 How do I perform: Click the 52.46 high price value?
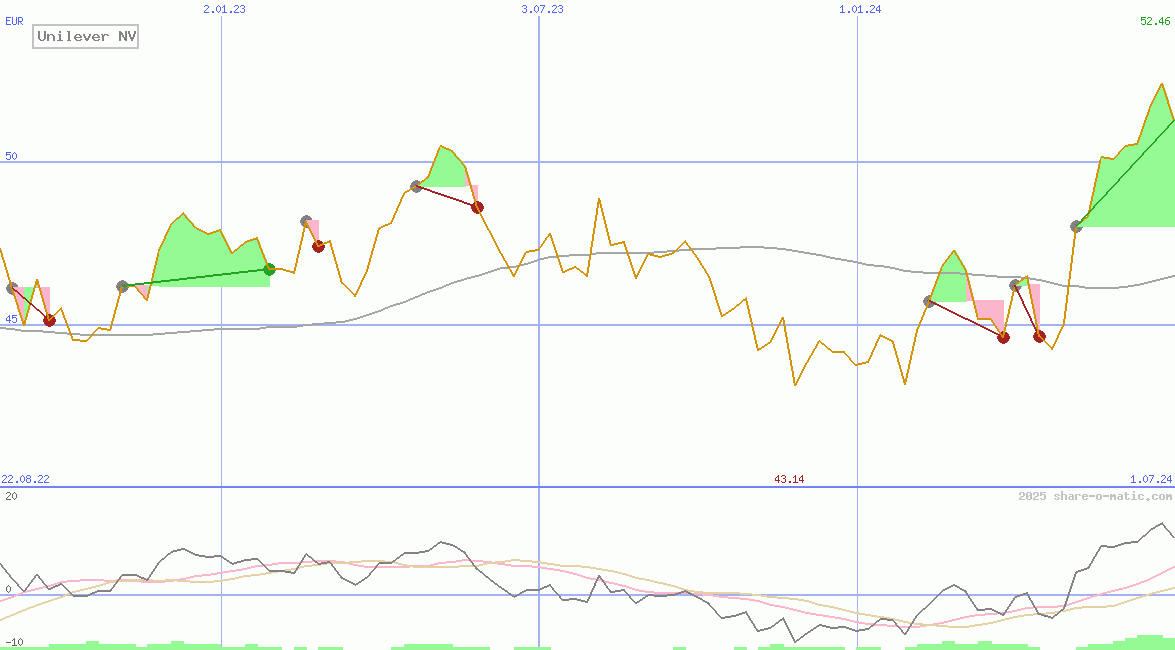(x=1155, y=21)
